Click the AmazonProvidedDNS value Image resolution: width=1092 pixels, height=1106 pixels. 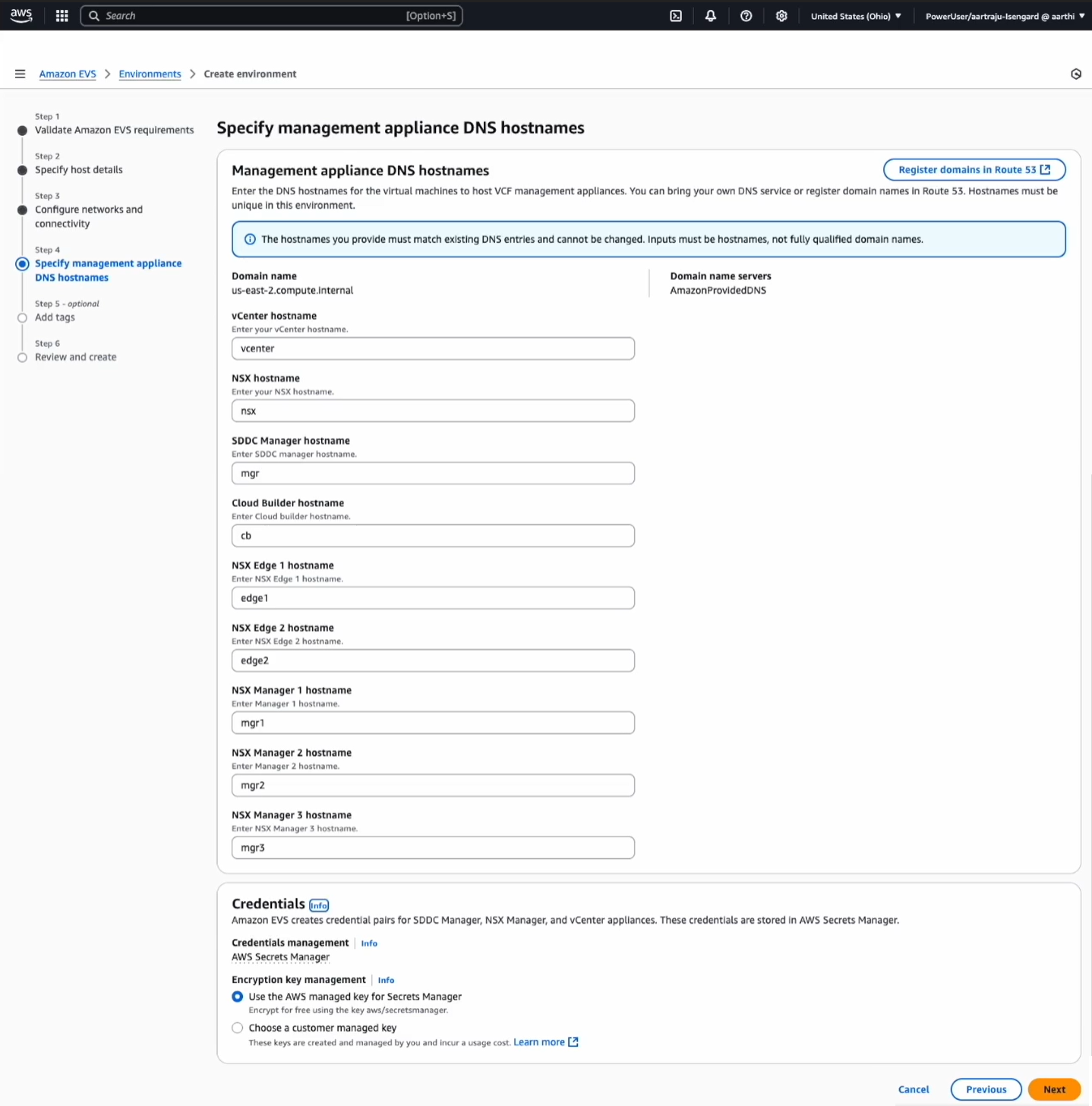click(x=718, y=290)
